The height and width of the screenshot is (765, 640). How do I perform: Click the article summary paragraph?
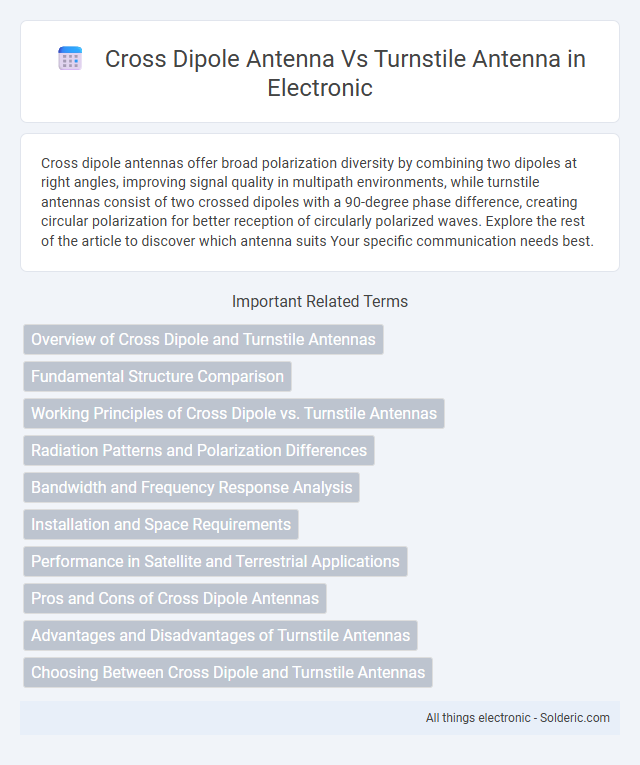coord(317,202)
